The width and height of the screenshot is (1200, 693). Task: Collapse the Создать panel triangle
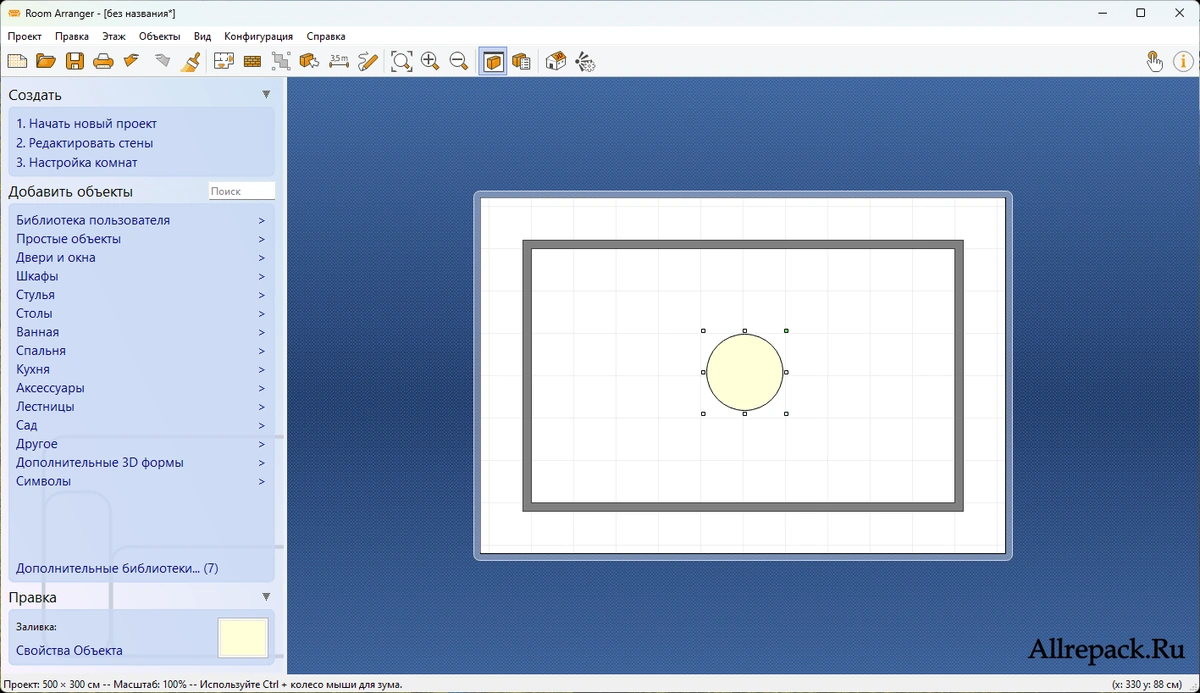click(266, 95)
